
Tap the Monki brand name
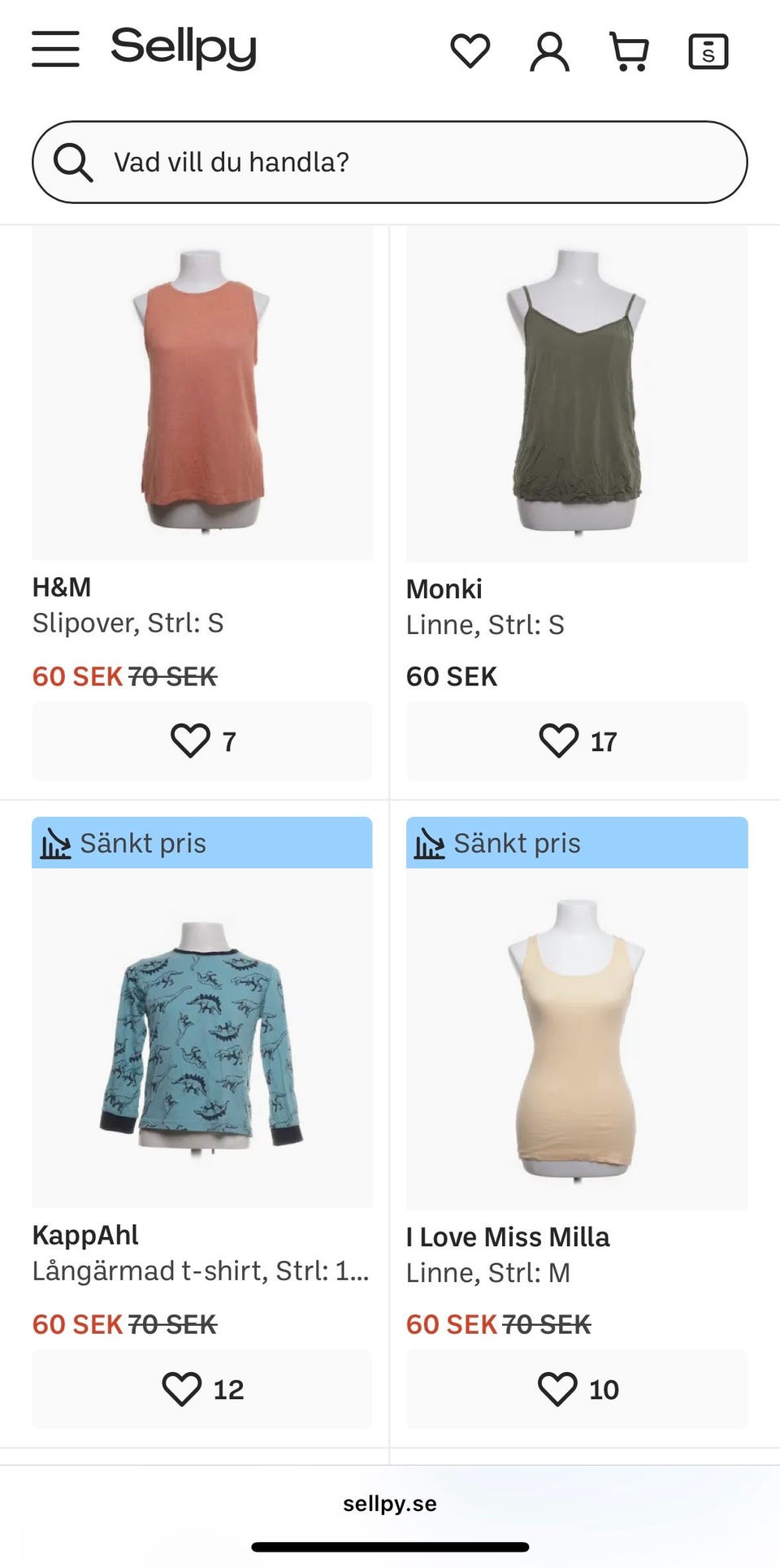(444, 589)
